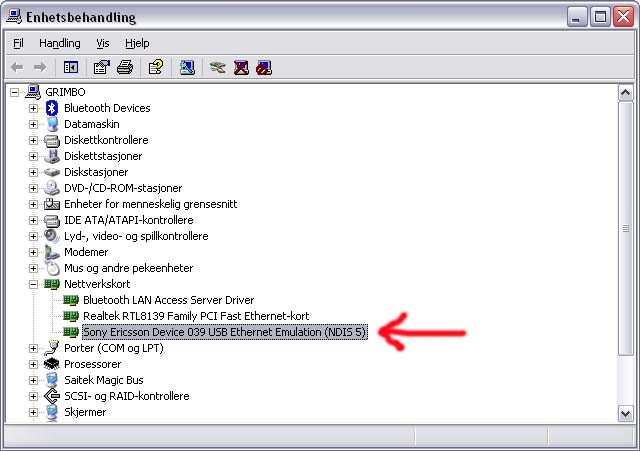640x451 pixels.
Task: Expand the Prosessorer node
Action: [33, 364]
